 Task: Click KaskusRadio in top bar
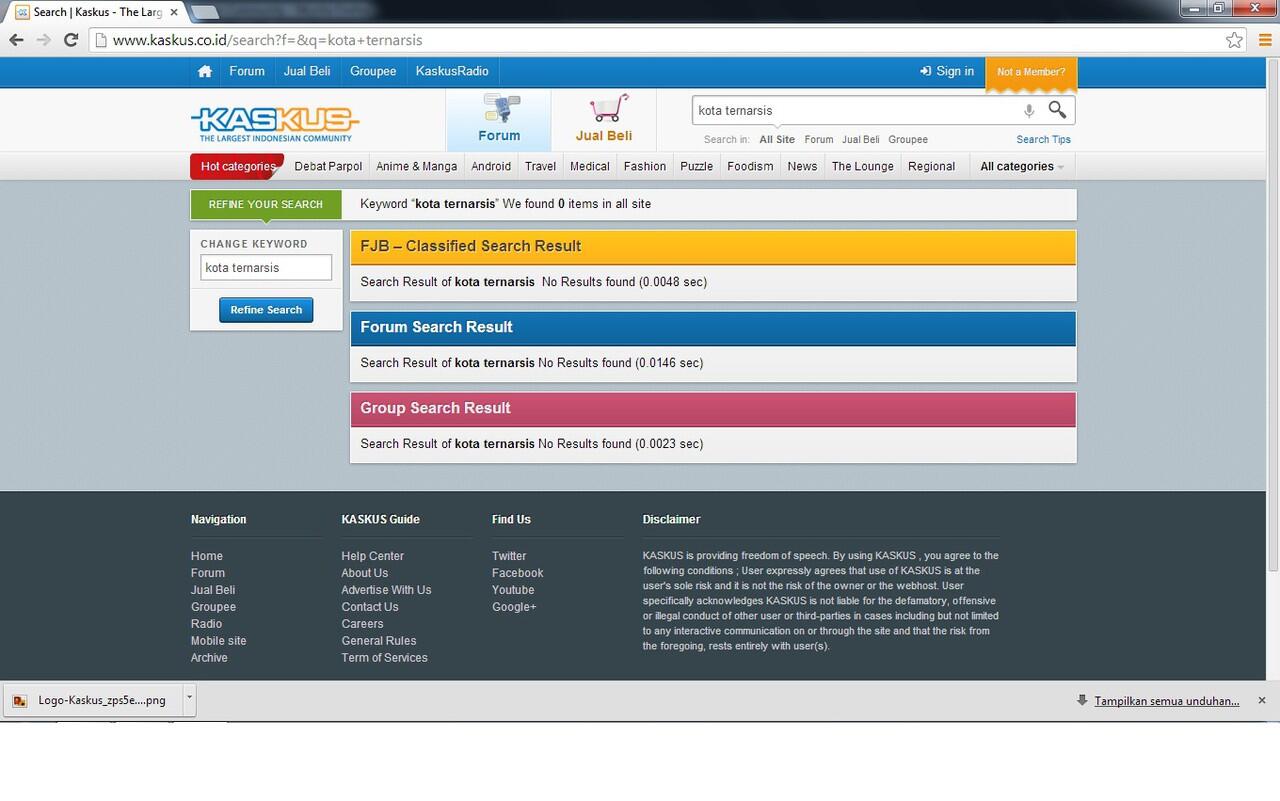point(452,71)
